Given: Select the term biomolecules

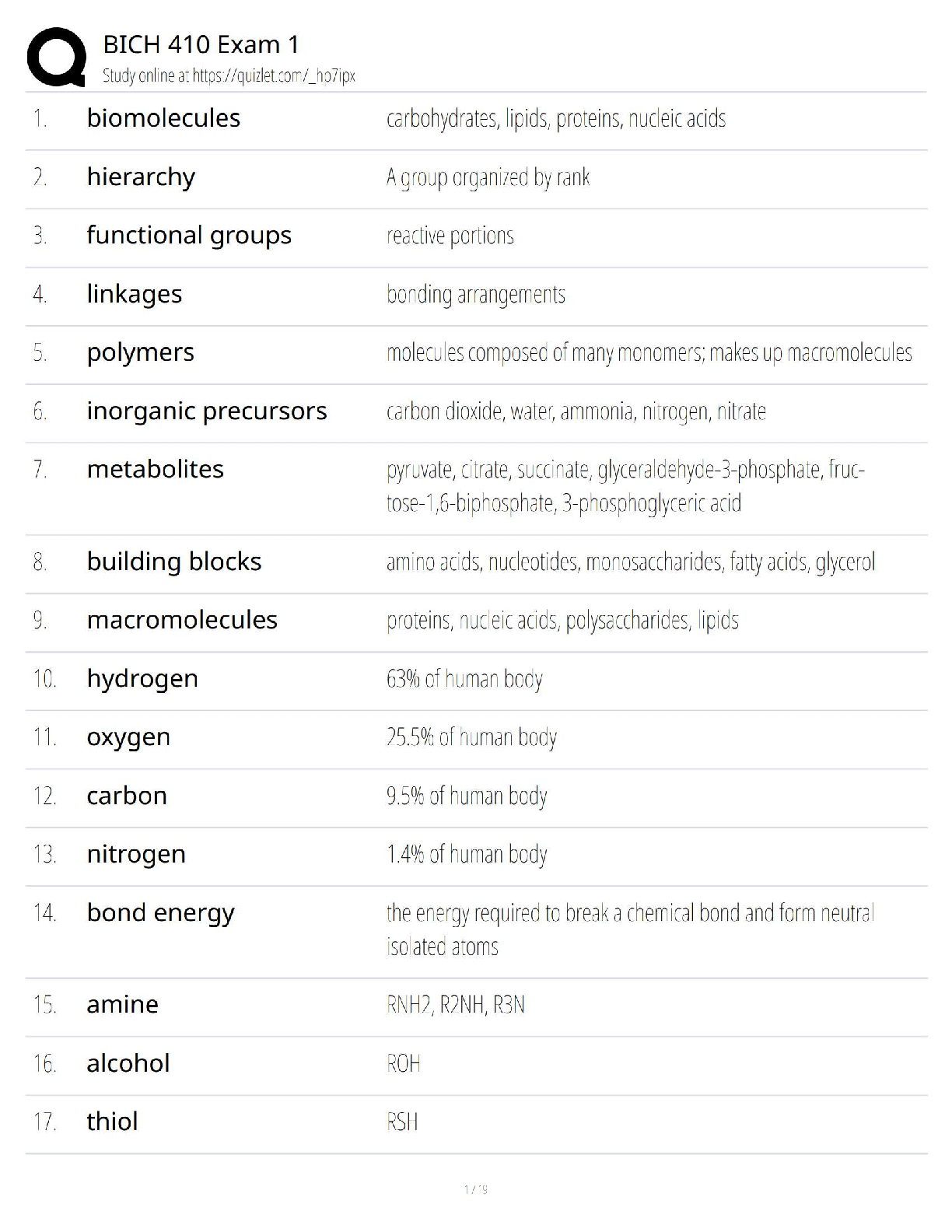Looking at the screenshot, I should (163, 118).
